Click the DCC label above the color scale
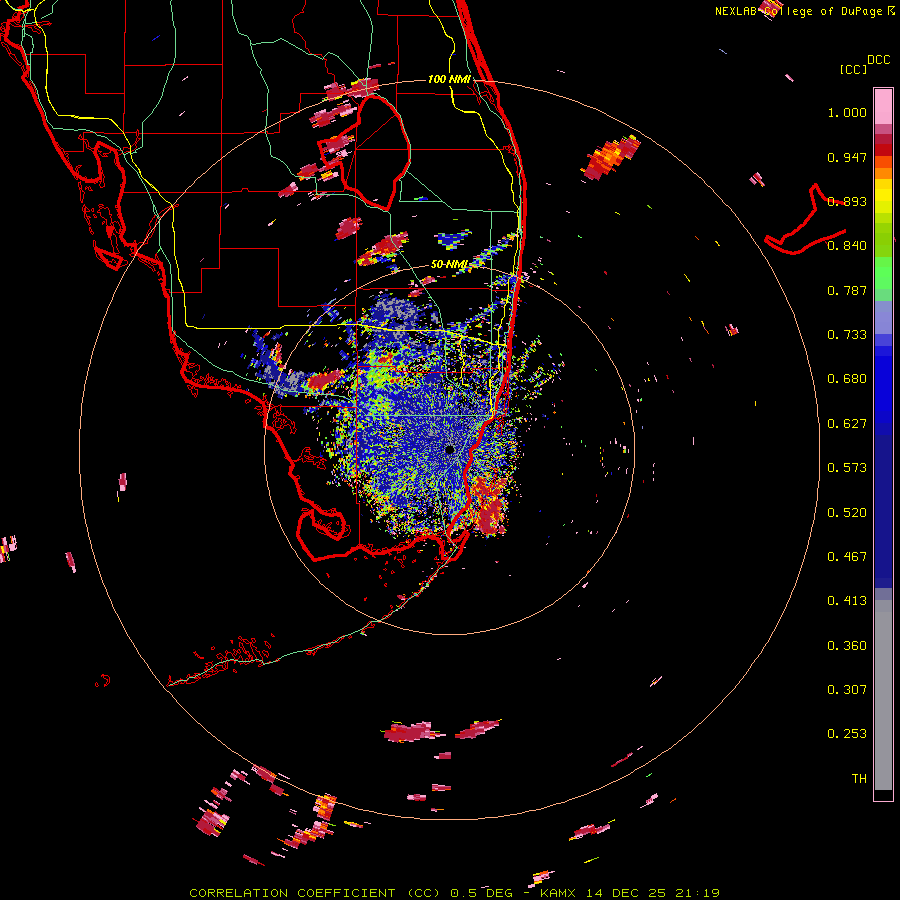Viewport: 900px width, 900px height. coord(879,60)
